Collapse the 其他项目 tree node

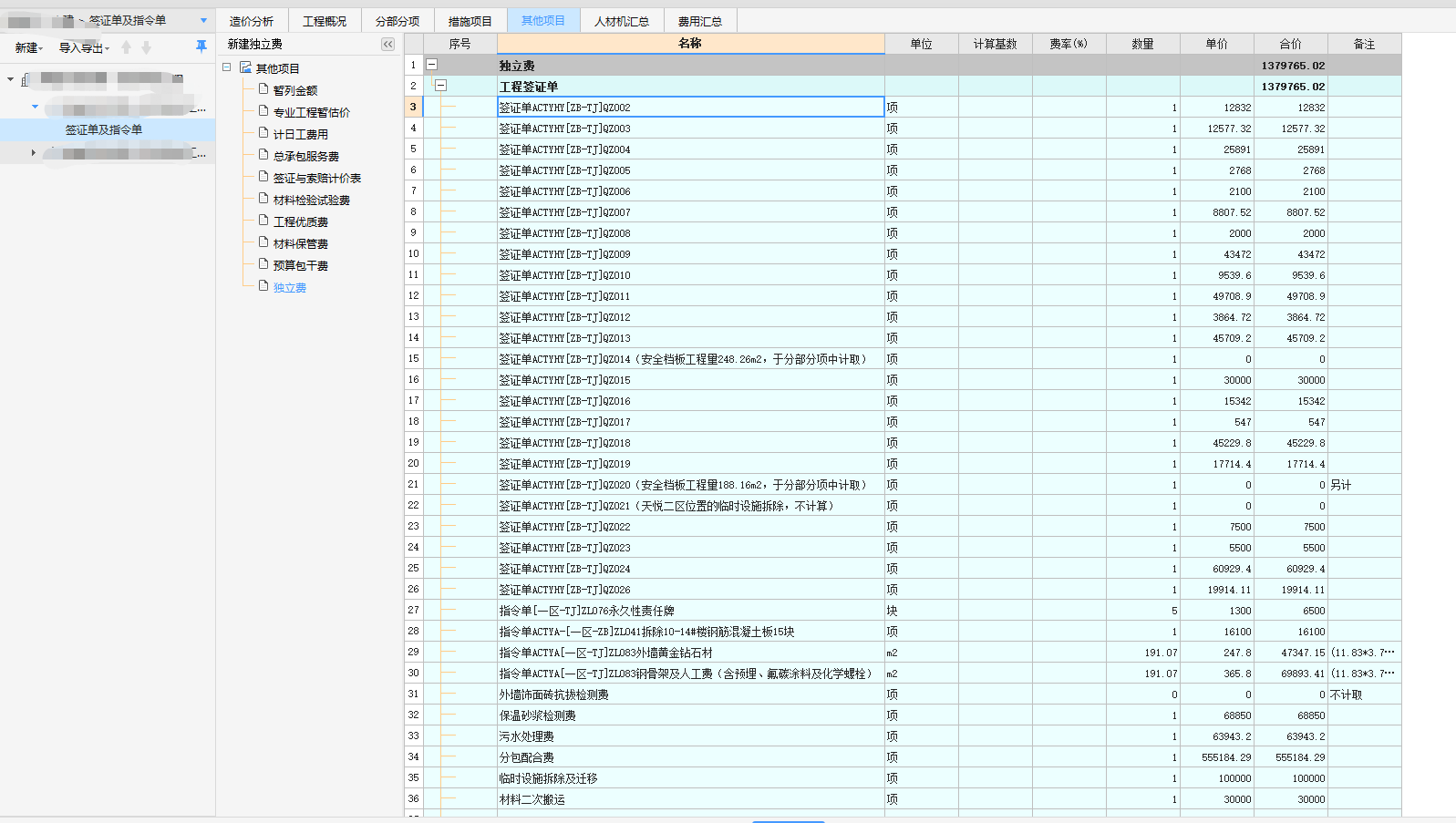(227, 67)
